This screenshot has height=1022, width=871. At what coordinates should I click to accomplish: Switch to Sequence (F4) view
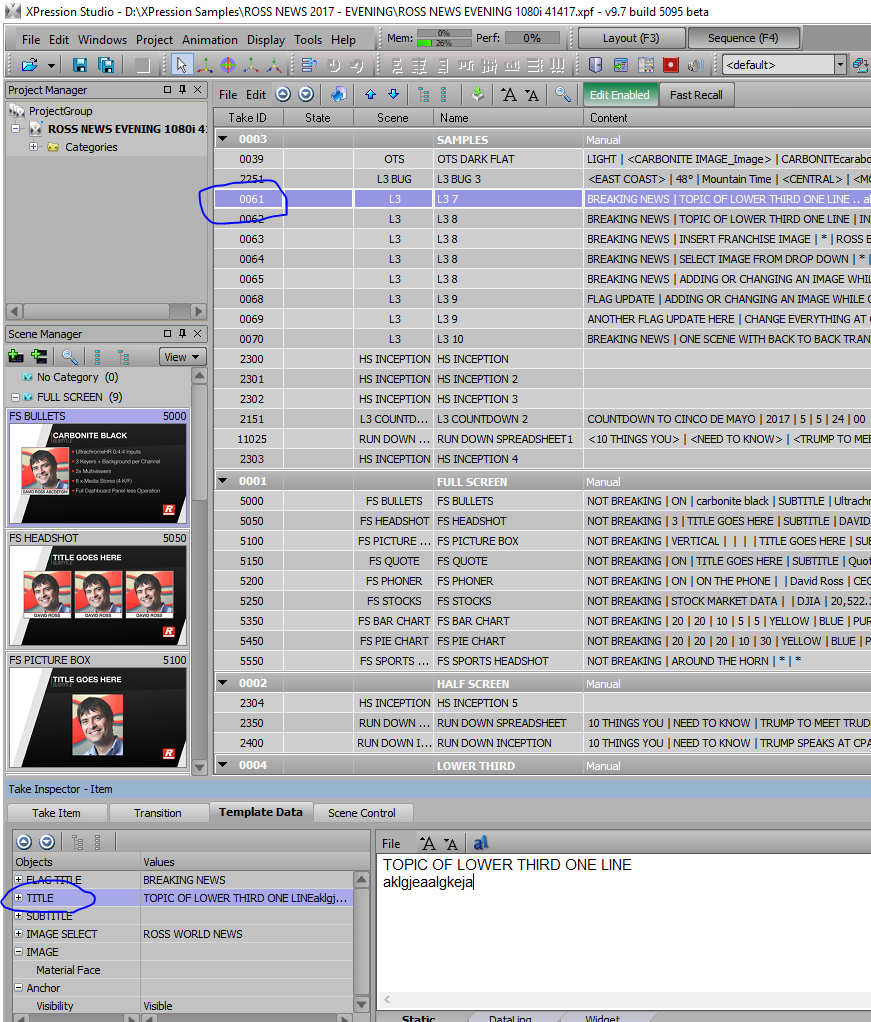(x=743, y=38)
